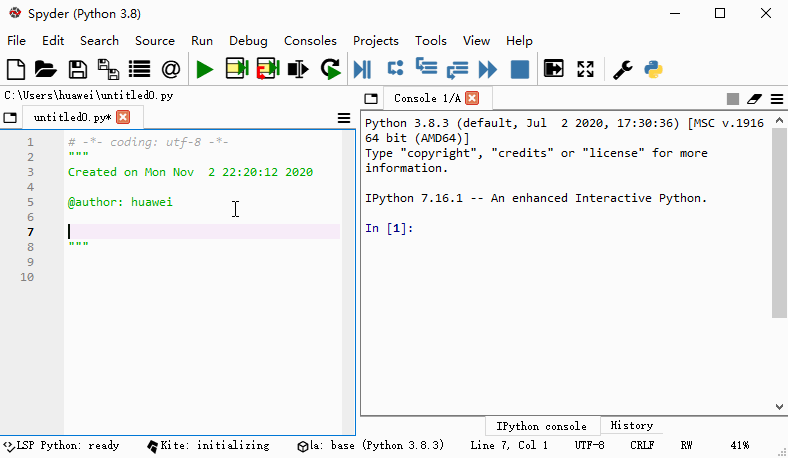Click the conda base Python 3.8.3 environment status
Image resolution: width=788 pixels, height=458 pixels.
pyautogui.click(x=371, y=446)
